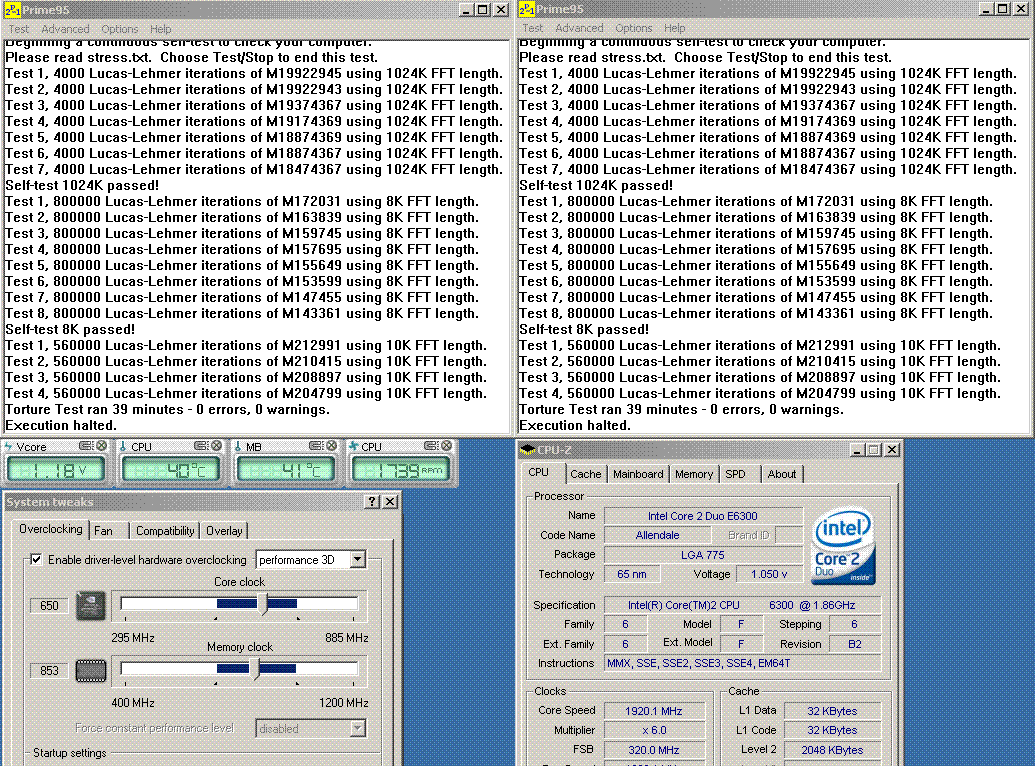Close the CPU fan RPM monitor widget
The width and height of the screenshot is (1035, 766).
coord(447,446)
